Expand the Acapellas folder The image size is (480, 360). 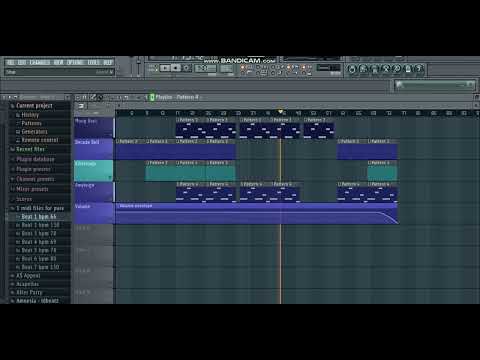[x=27, y=284]
